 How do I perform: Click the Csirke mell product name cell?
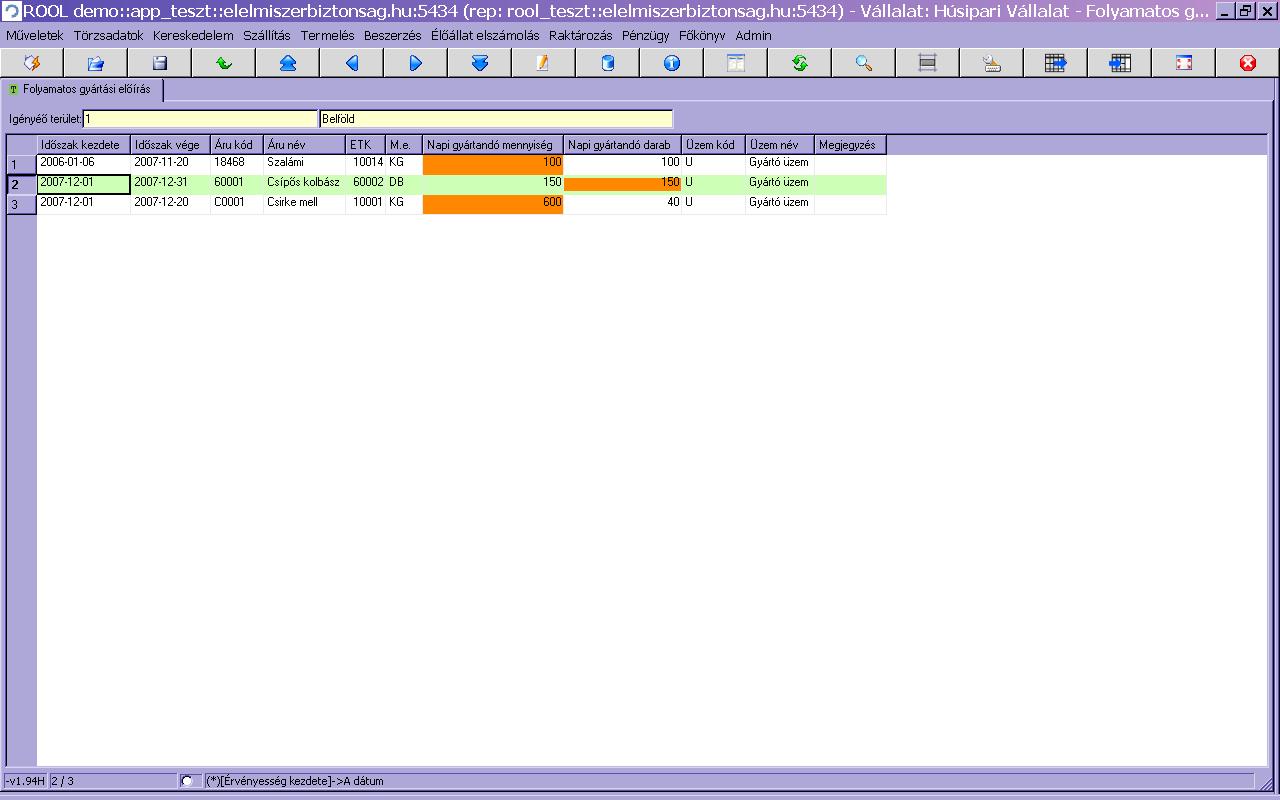[x=304, y=204]
